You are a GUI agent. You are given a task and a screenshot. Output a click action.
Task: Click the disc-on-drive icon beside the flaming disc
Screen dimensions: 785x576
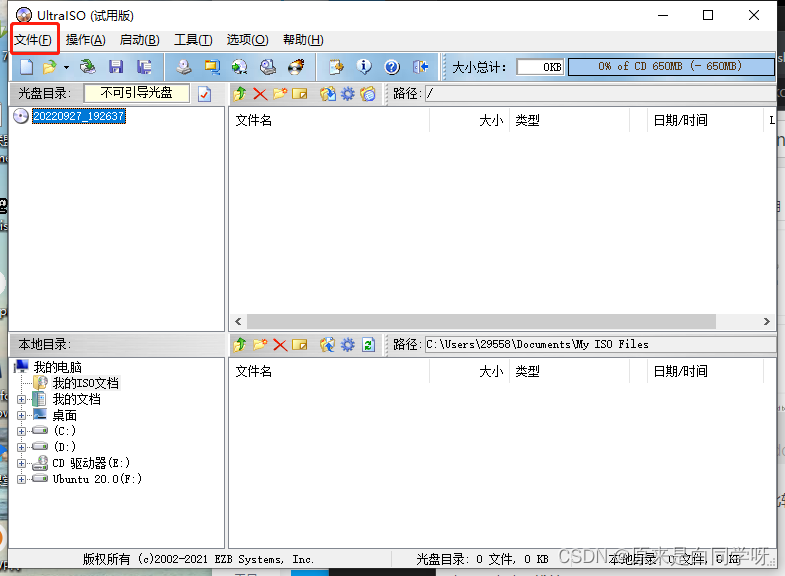point(268,67)
